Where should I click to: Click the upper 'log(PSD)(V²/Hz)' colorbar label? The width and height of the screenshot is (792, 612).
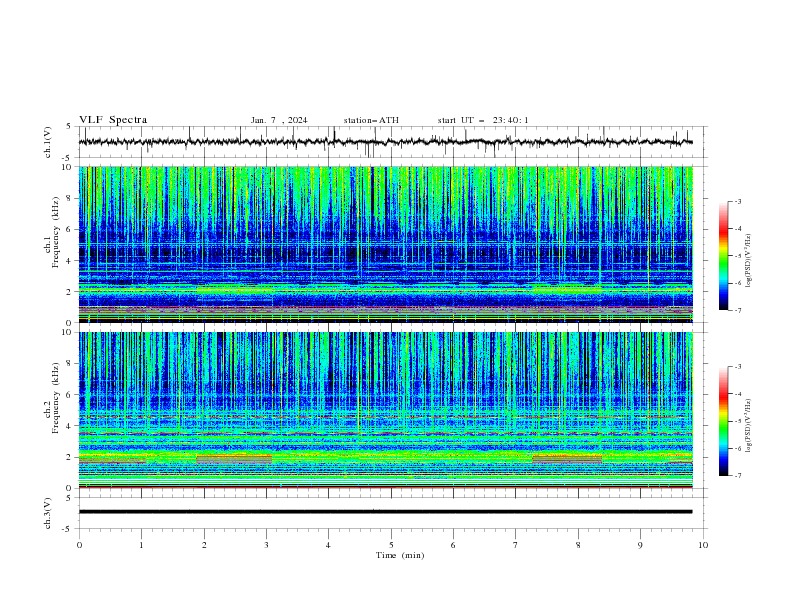click(x=748, y=261)
